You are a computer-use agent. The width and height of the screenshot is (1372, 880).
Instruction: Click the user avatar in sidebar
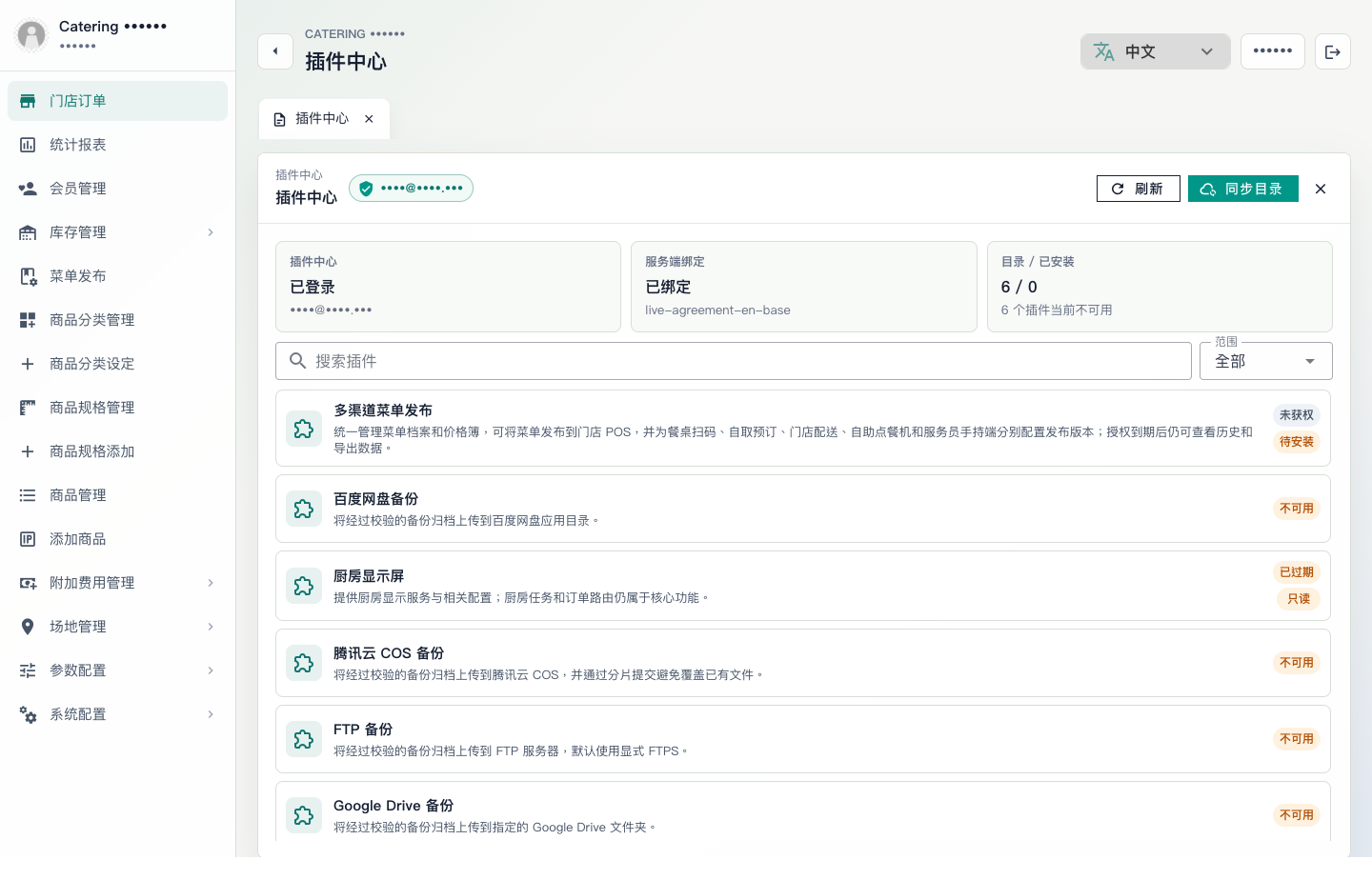coord(31,35)
